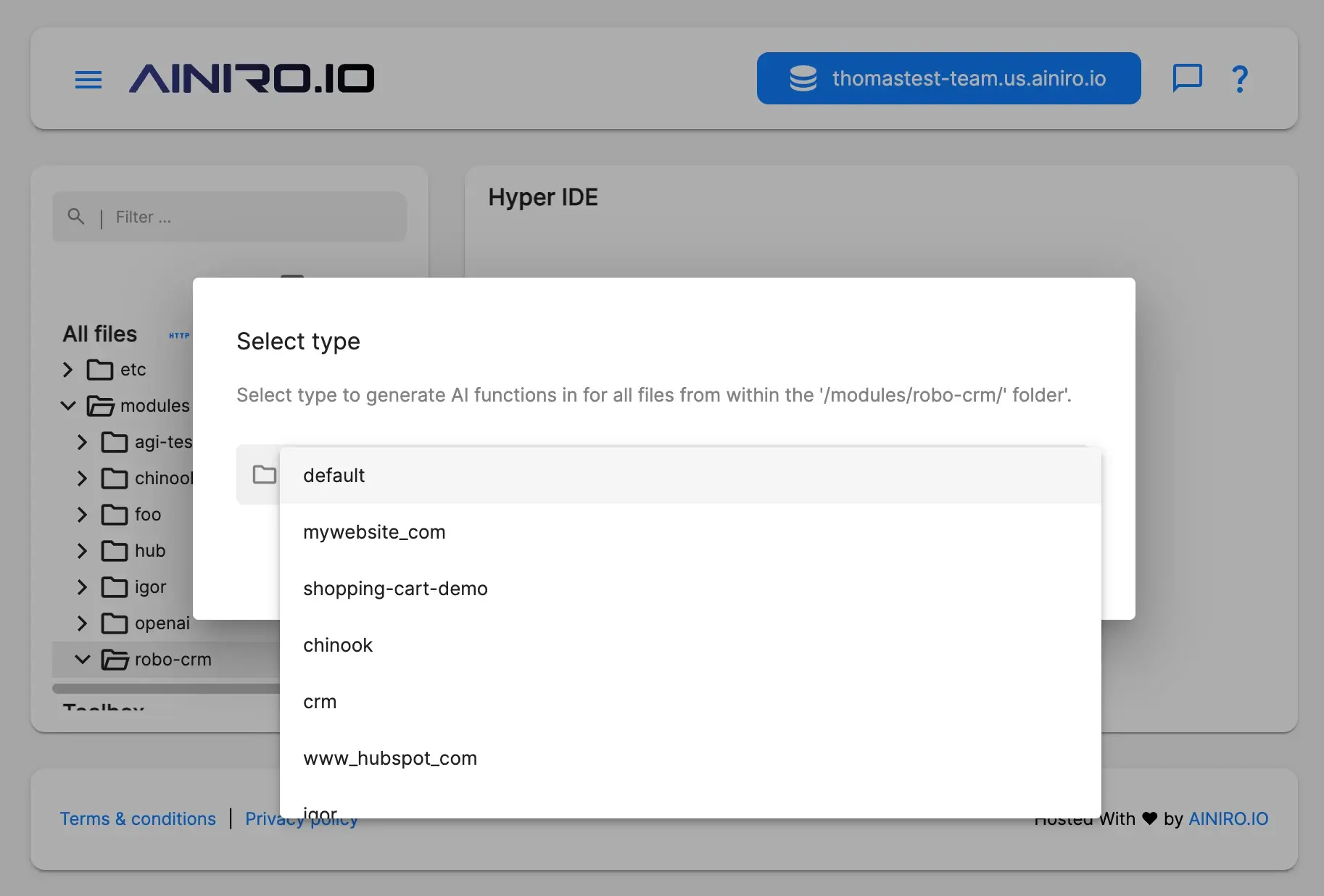
Task: Select shopping-cart-demo type option
Action: click(x=395, y=589)
